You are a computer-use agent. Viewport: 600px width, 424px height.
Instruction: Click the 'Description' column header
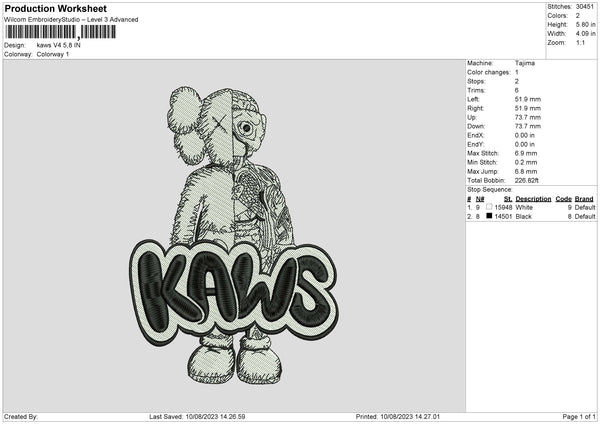tap(533, 199)
